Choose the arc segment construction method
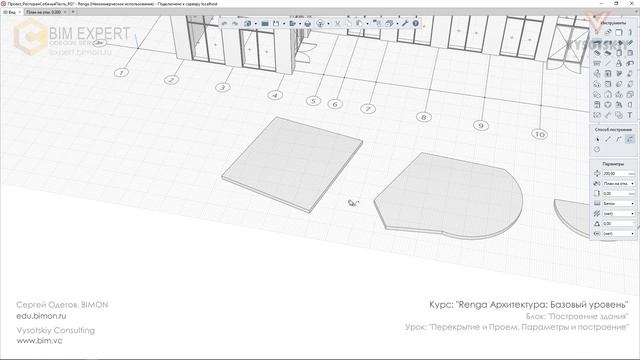This screenshot has height=360, width=640. [619, 140]
